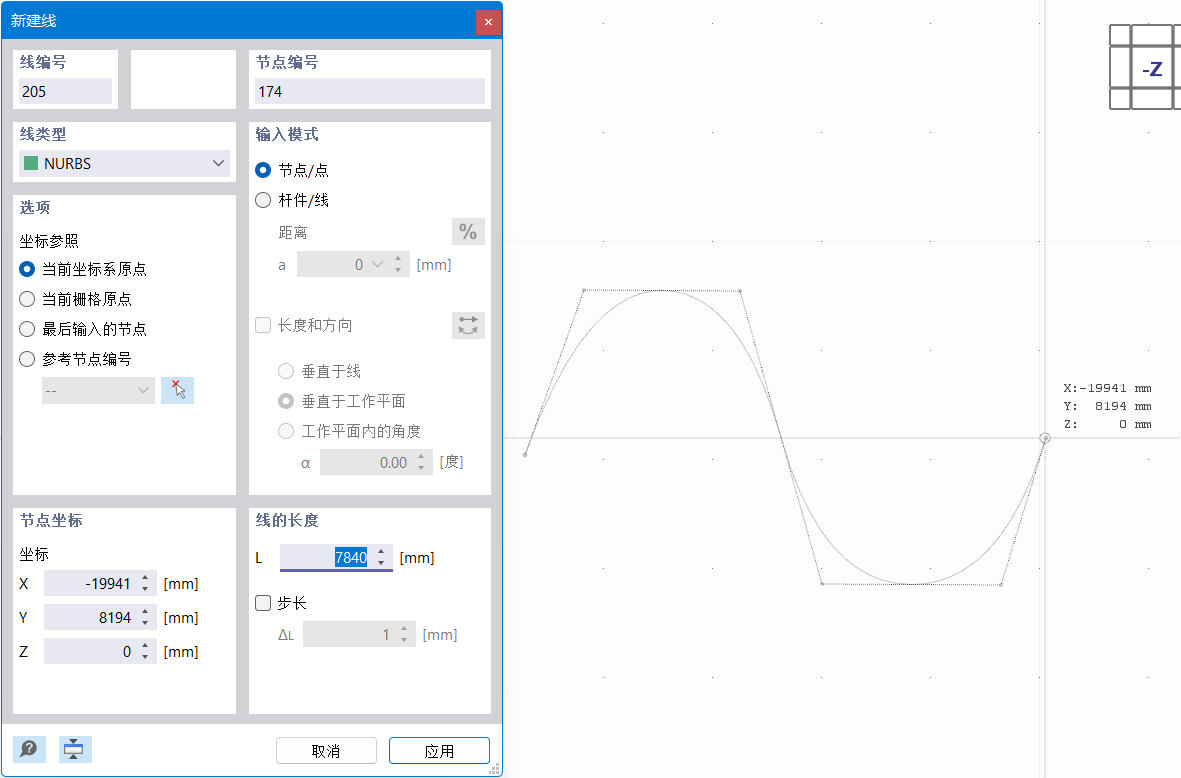Click the 取消 button

point(326,750)
